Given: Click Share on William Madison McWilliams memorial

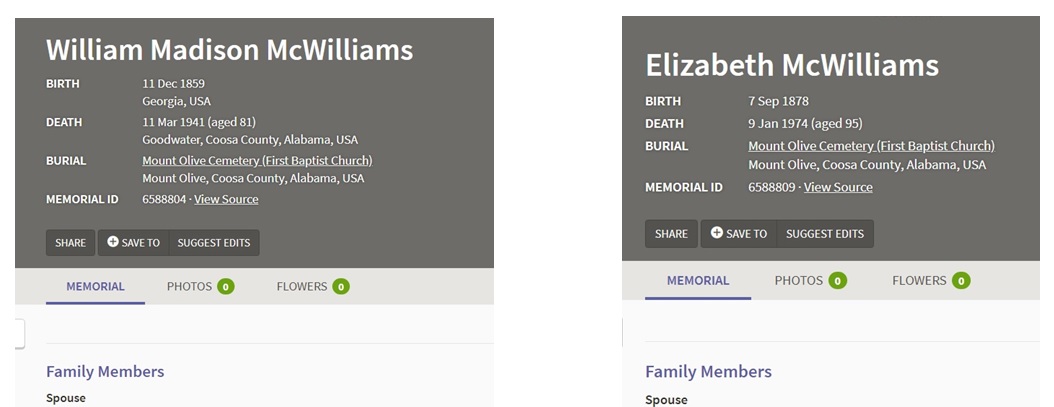Looking at the screenshot, I should 70,242.
